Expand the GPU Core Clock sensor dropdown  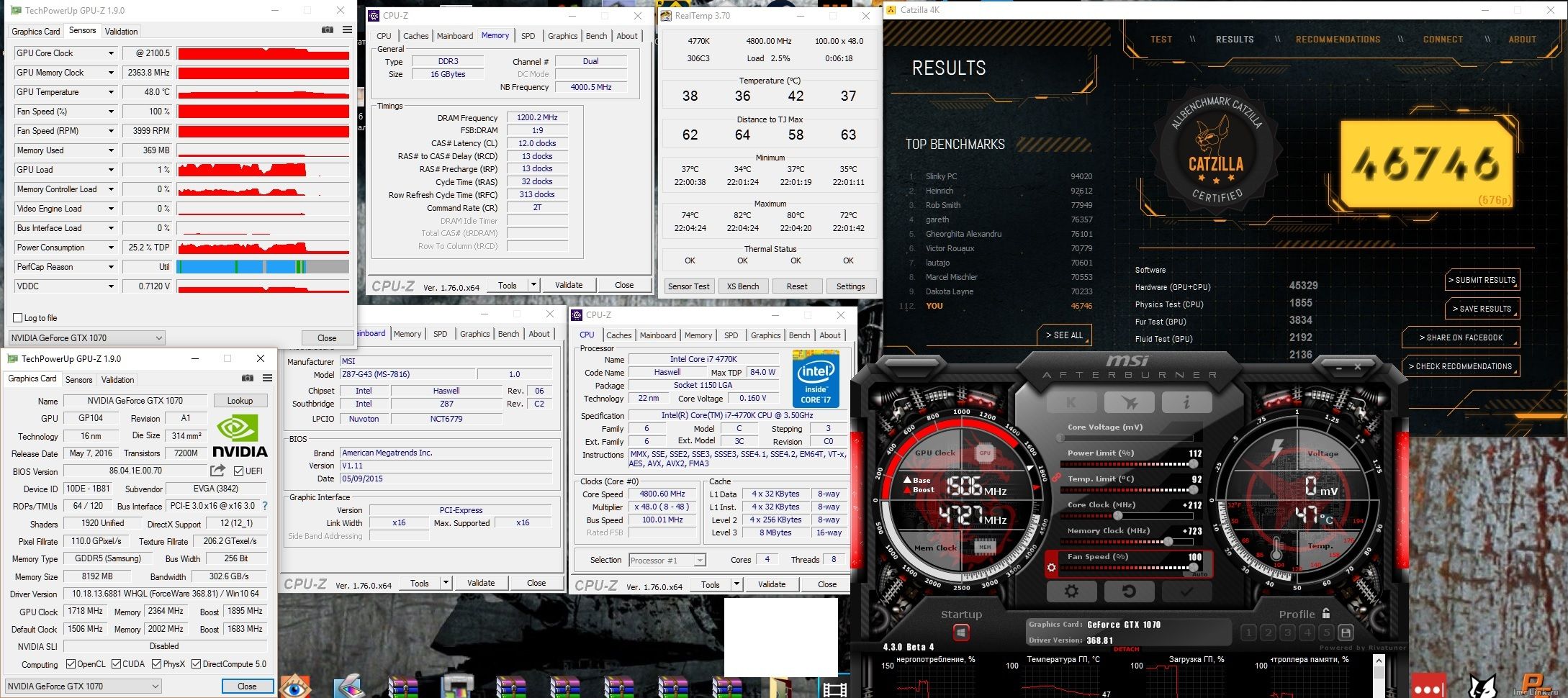point(111,53)
